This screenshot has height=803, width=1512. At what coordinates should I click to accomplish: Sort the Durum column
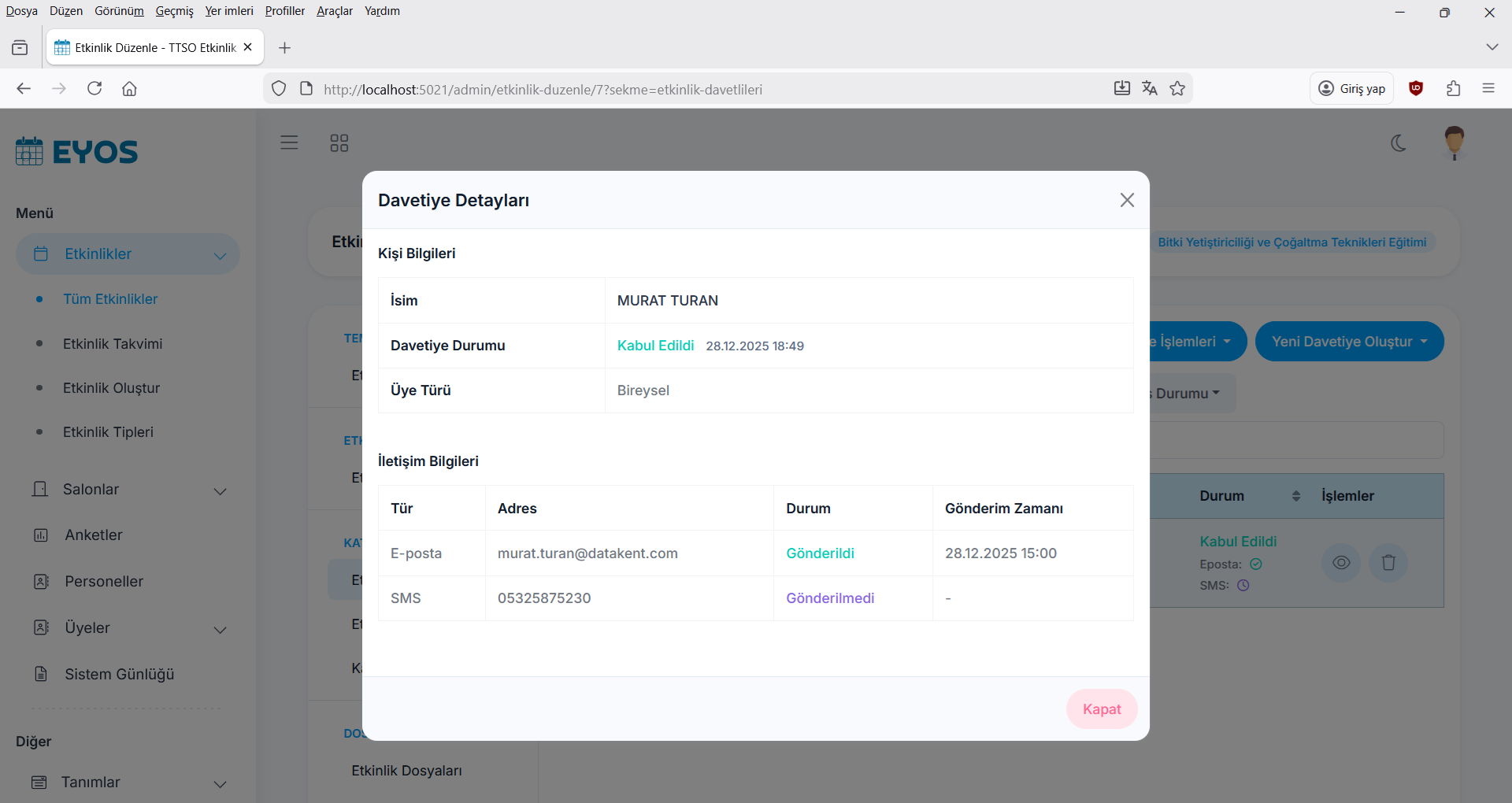pyautogui.click(x=1295, y=496)
